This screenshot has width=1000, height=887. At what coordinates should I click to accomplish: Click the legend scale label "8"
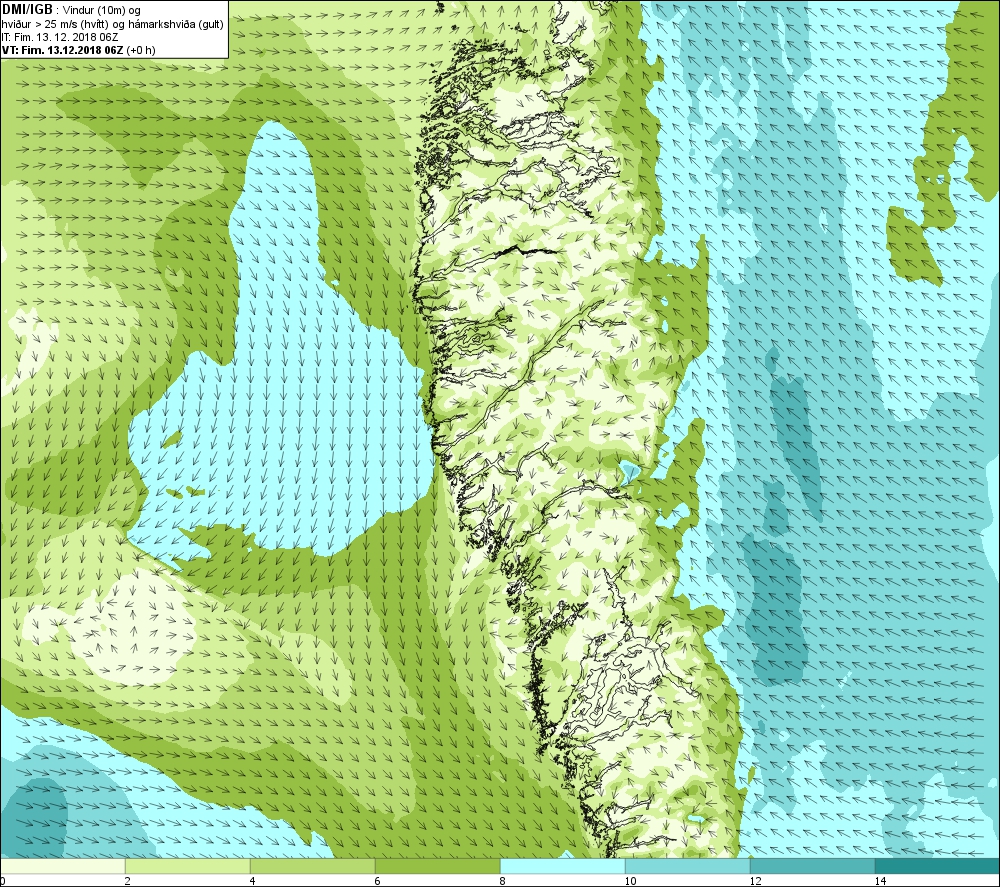tap(503, 881)
